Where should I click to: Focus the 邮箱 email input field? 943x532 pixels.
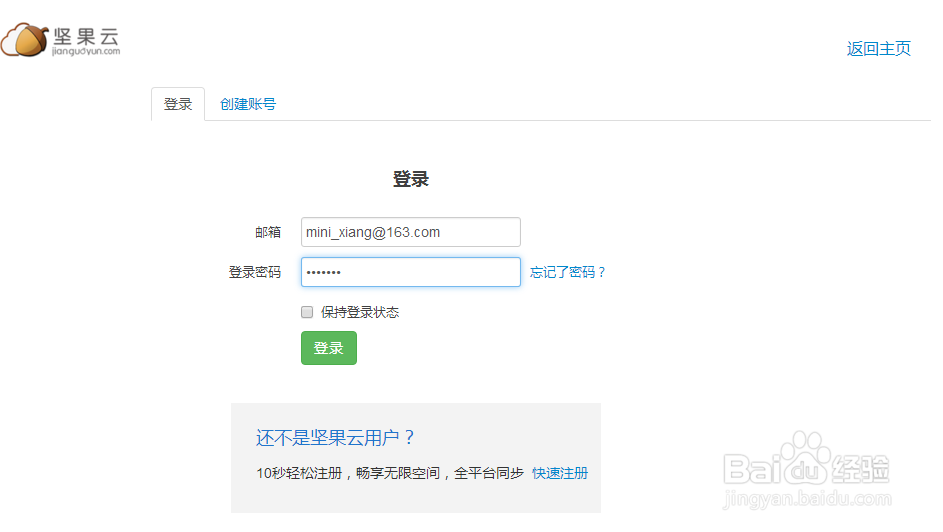(x=411, y=232)
